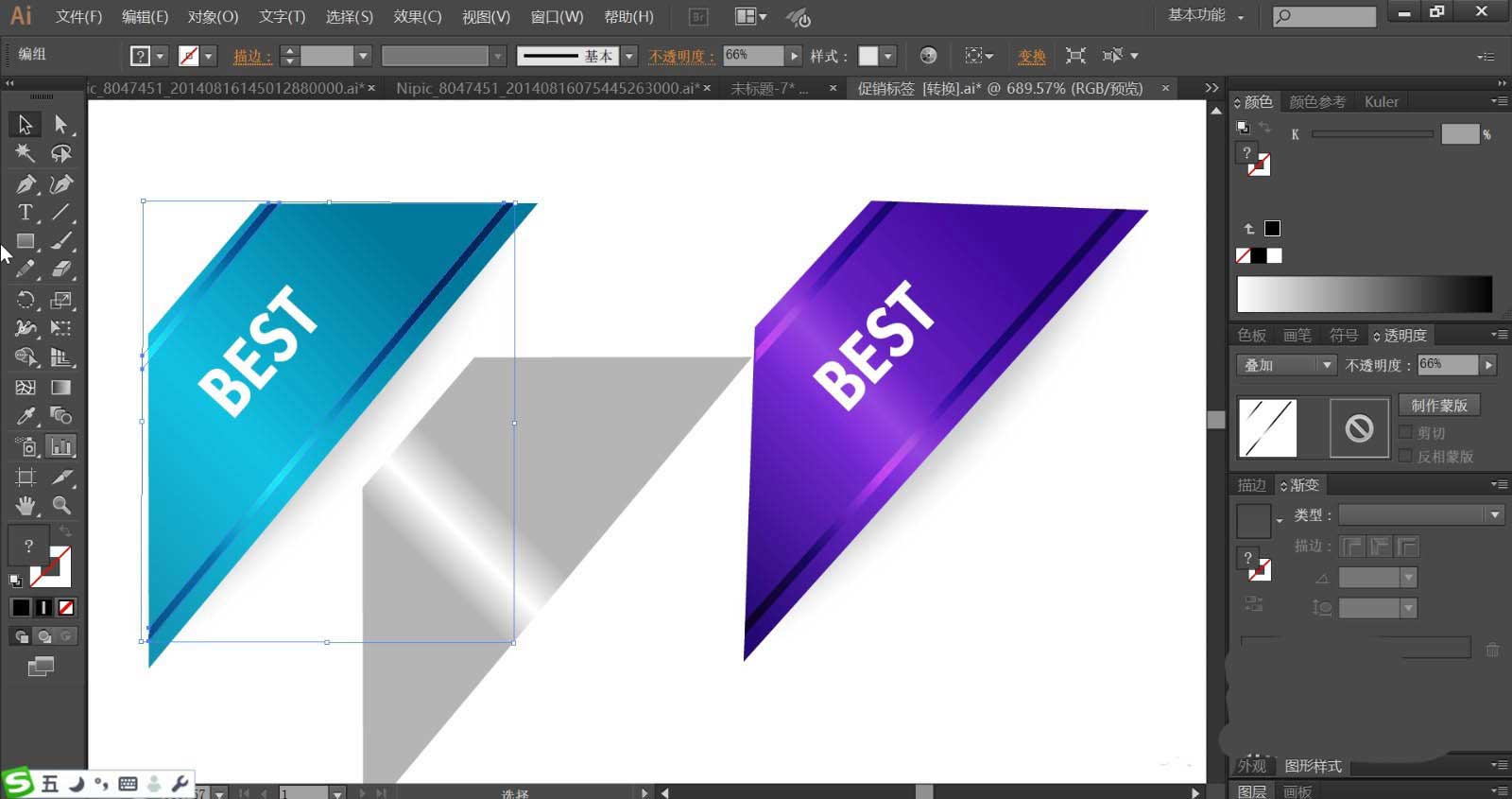Image resolution: width=1512 pixels, height=799 pixels.
Task: Select the Type tool
Action: point(26,213)
